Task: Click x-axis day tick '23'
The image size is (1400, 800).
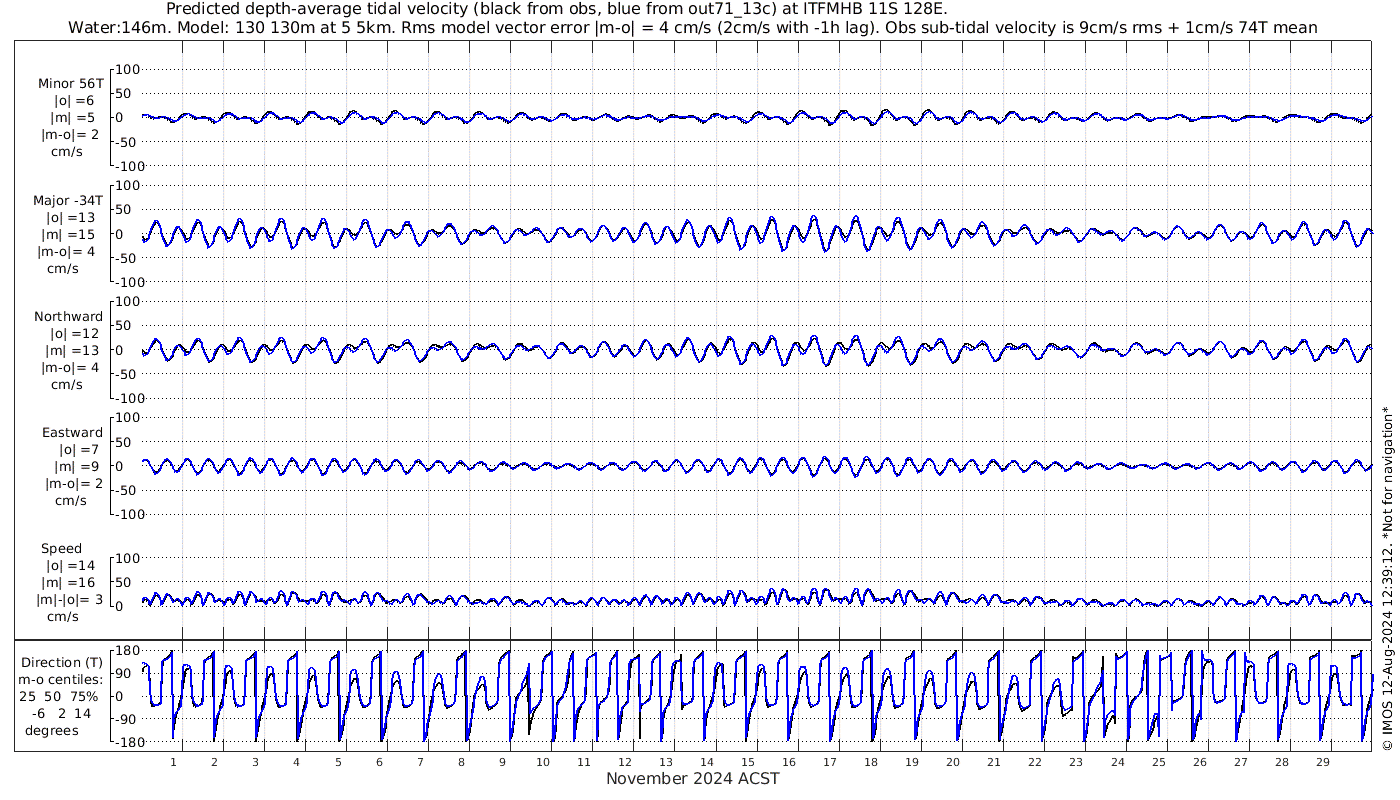Action: pos(1076,762)
